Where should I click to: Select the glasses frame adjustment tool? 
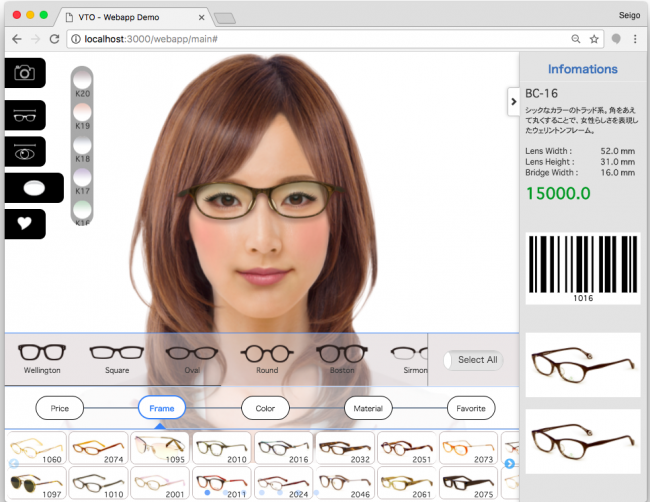(x=25, y=115)
